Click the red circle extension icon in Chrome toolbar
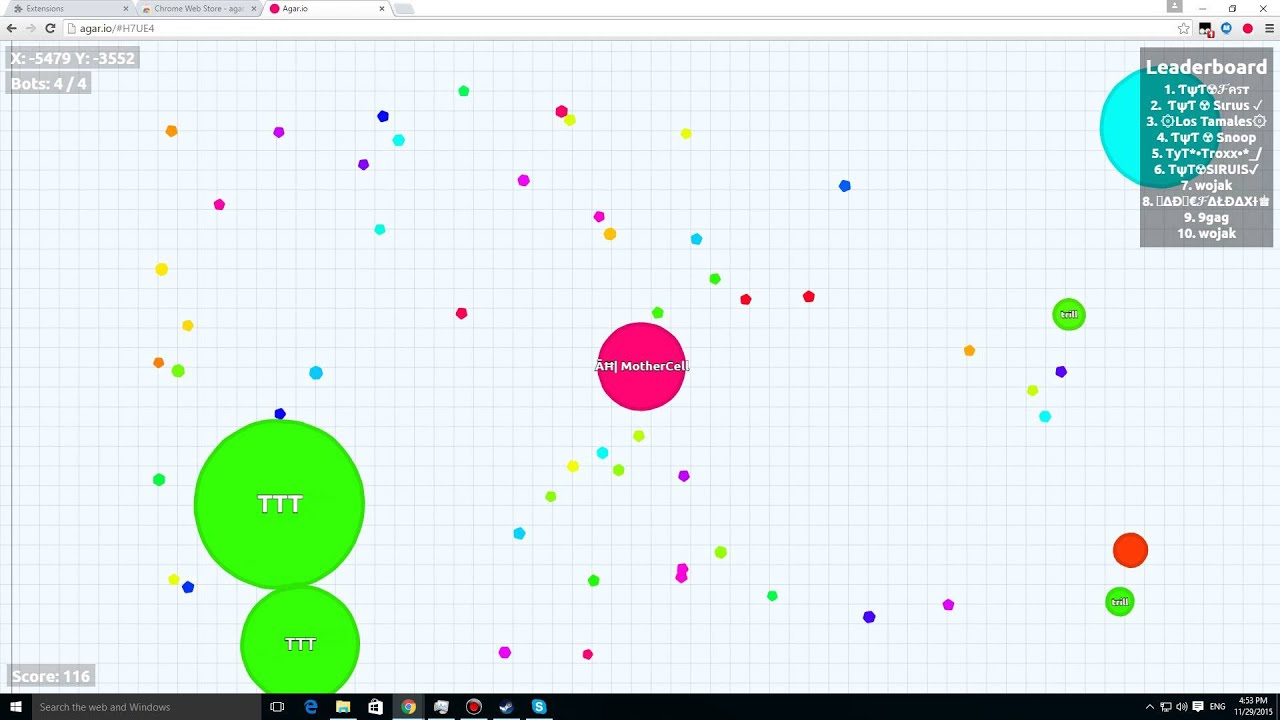 (1247, 28)
